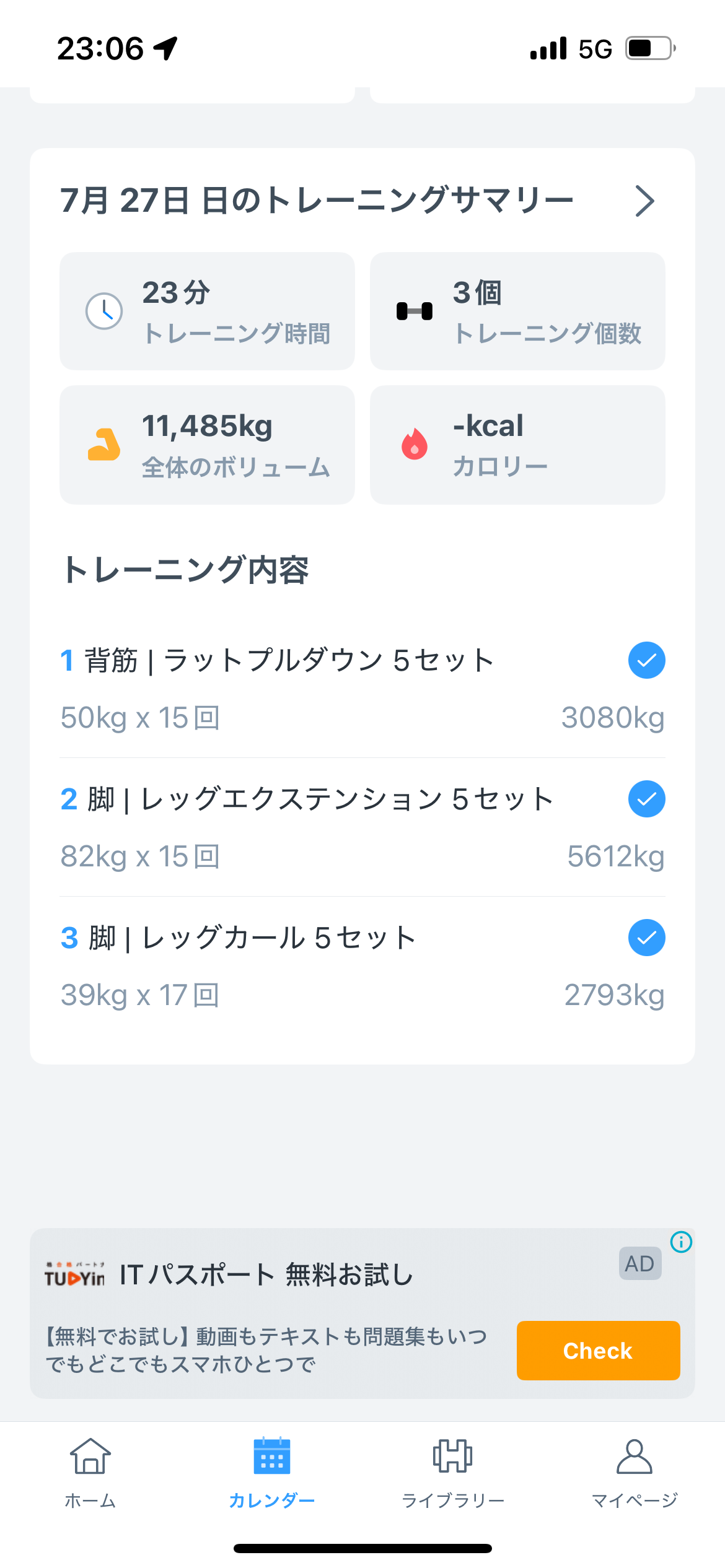This screenshot has height=1568, width=725.
Task: Tap the house icon in bottom bar
Action: 90,1455
